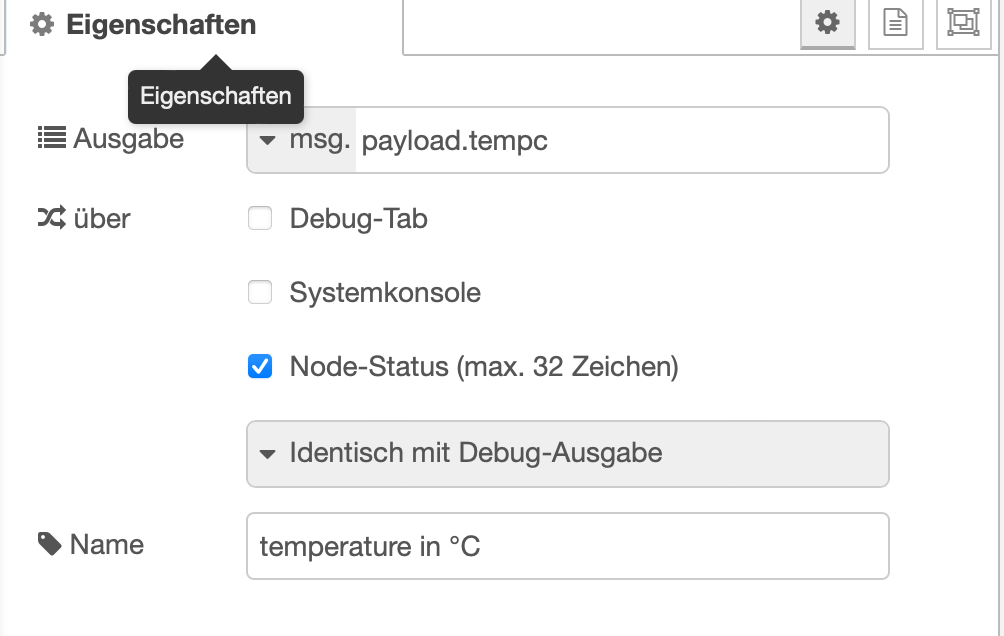Enable the Debug-Tab checkbox
The image size is (1004, 636).
(x=260, y=218)
